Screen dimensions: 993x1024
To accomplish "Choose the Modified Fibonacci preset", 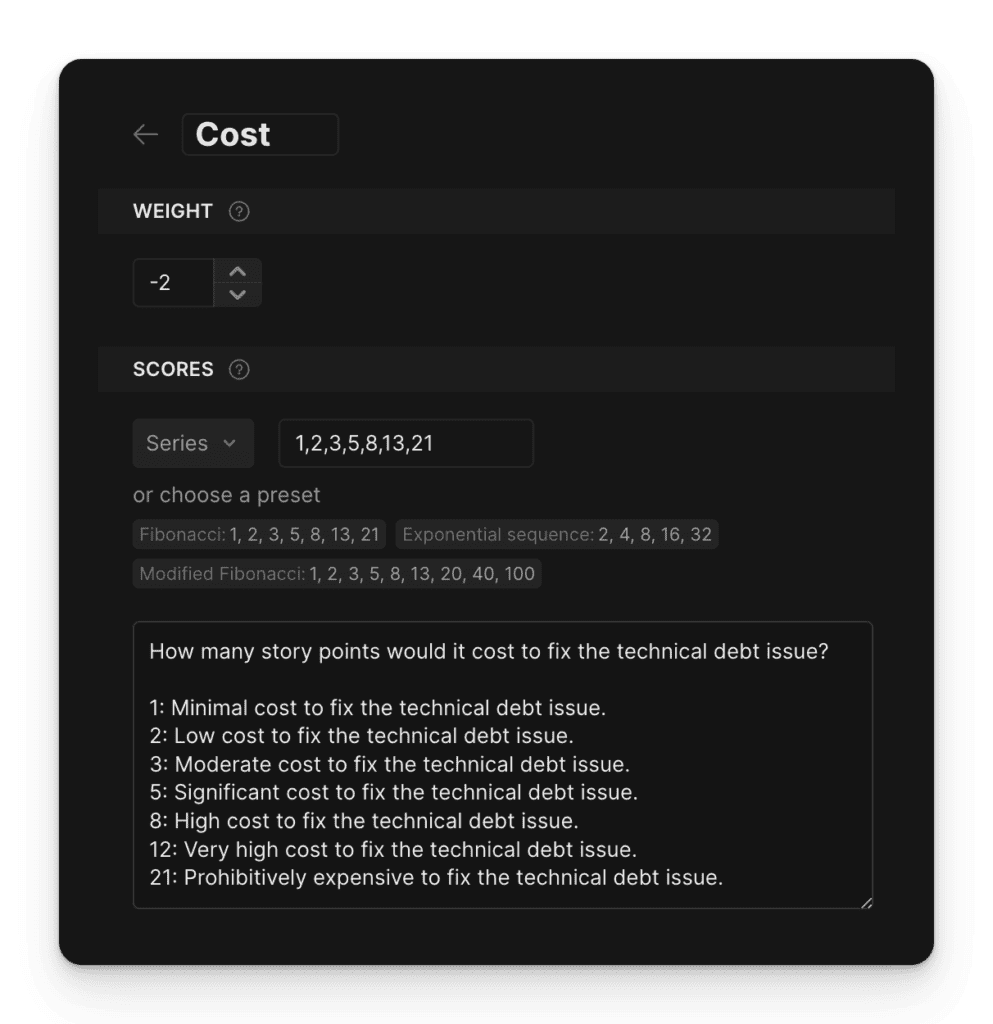I will click(x=337, y=574).
